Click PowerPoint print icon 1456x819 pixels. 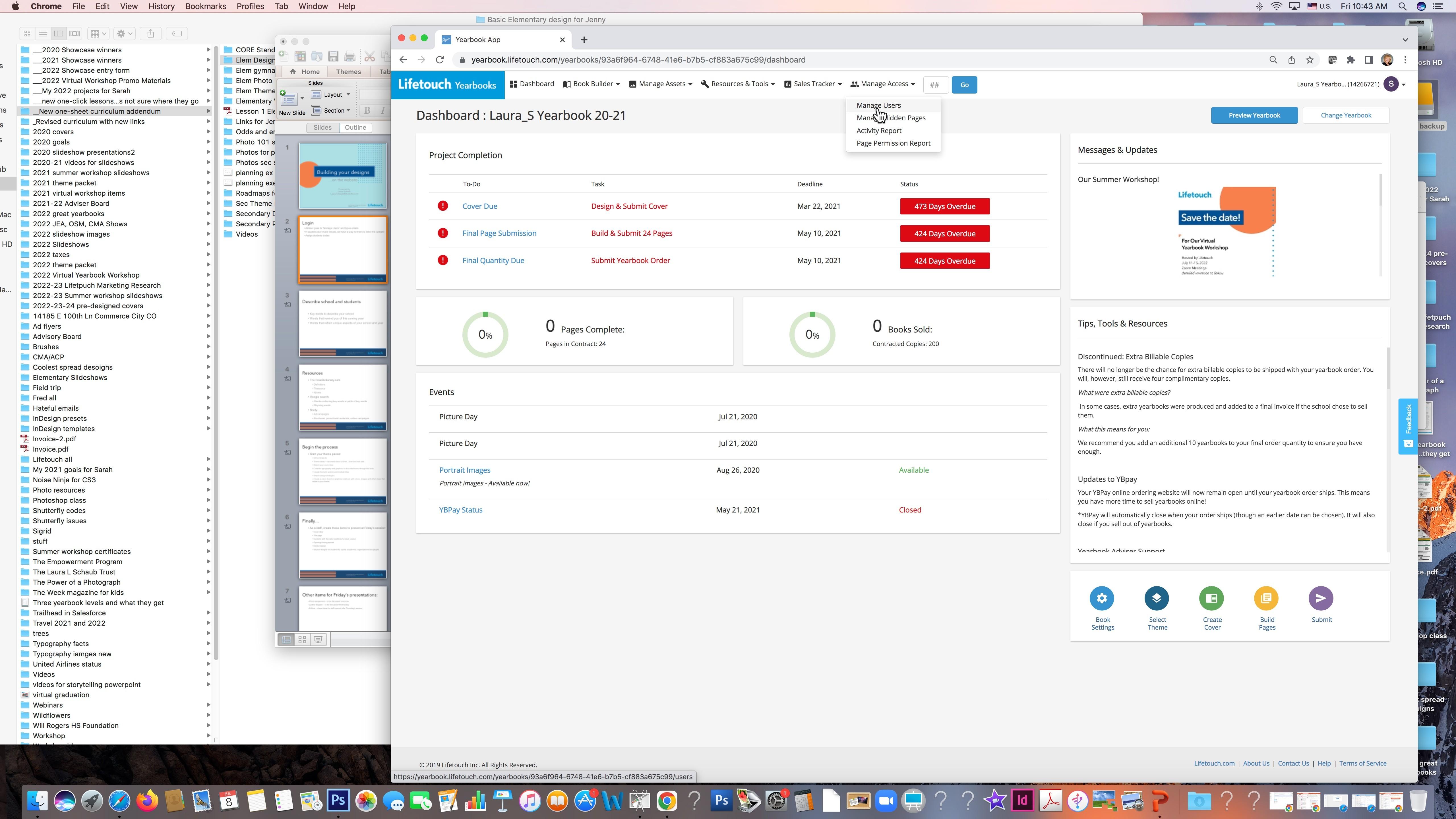(x=350, y=56)
